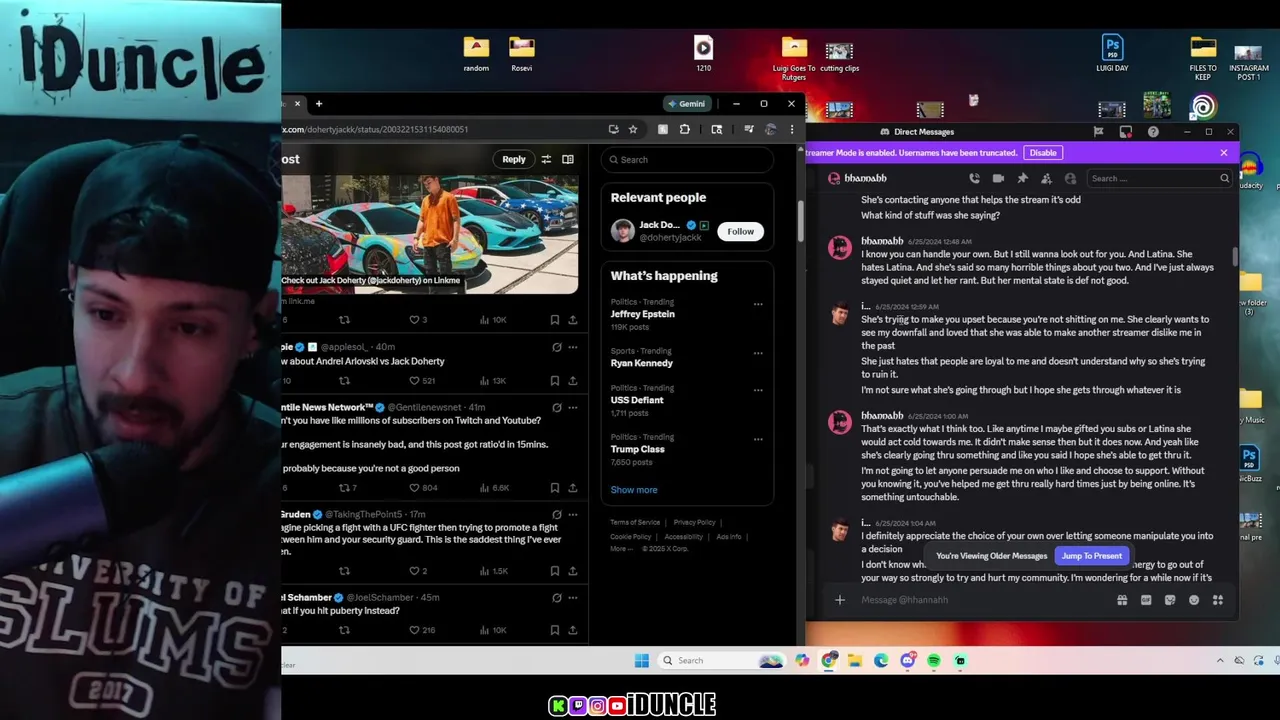The width and height of the screenshot is (1280, 720).
Task: Start a voice call in Discord
Action: point(974,178)
